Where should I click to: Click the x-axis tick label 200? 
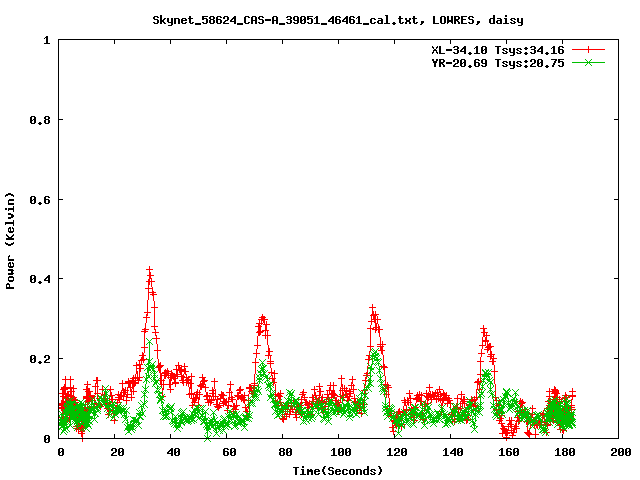tap(621, 452)
